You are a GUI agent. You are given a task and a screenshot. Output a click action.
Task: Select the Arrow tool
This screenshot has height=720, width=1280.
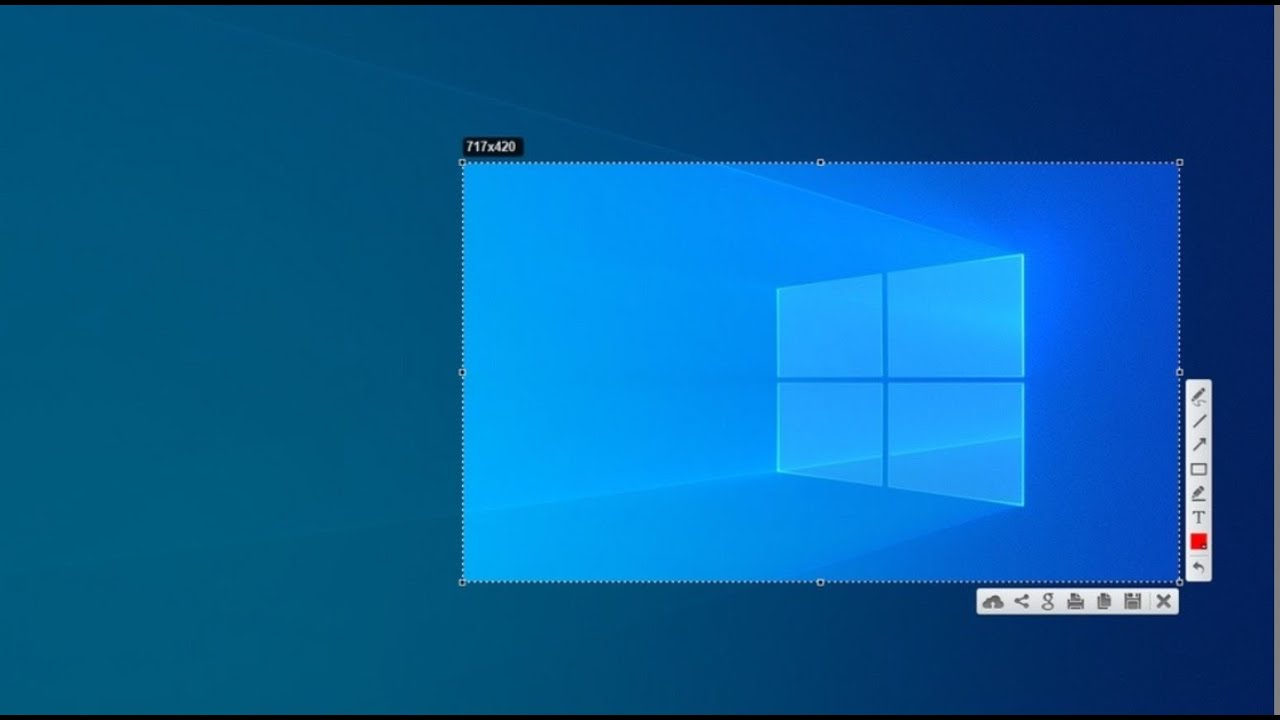[1198, 445]
